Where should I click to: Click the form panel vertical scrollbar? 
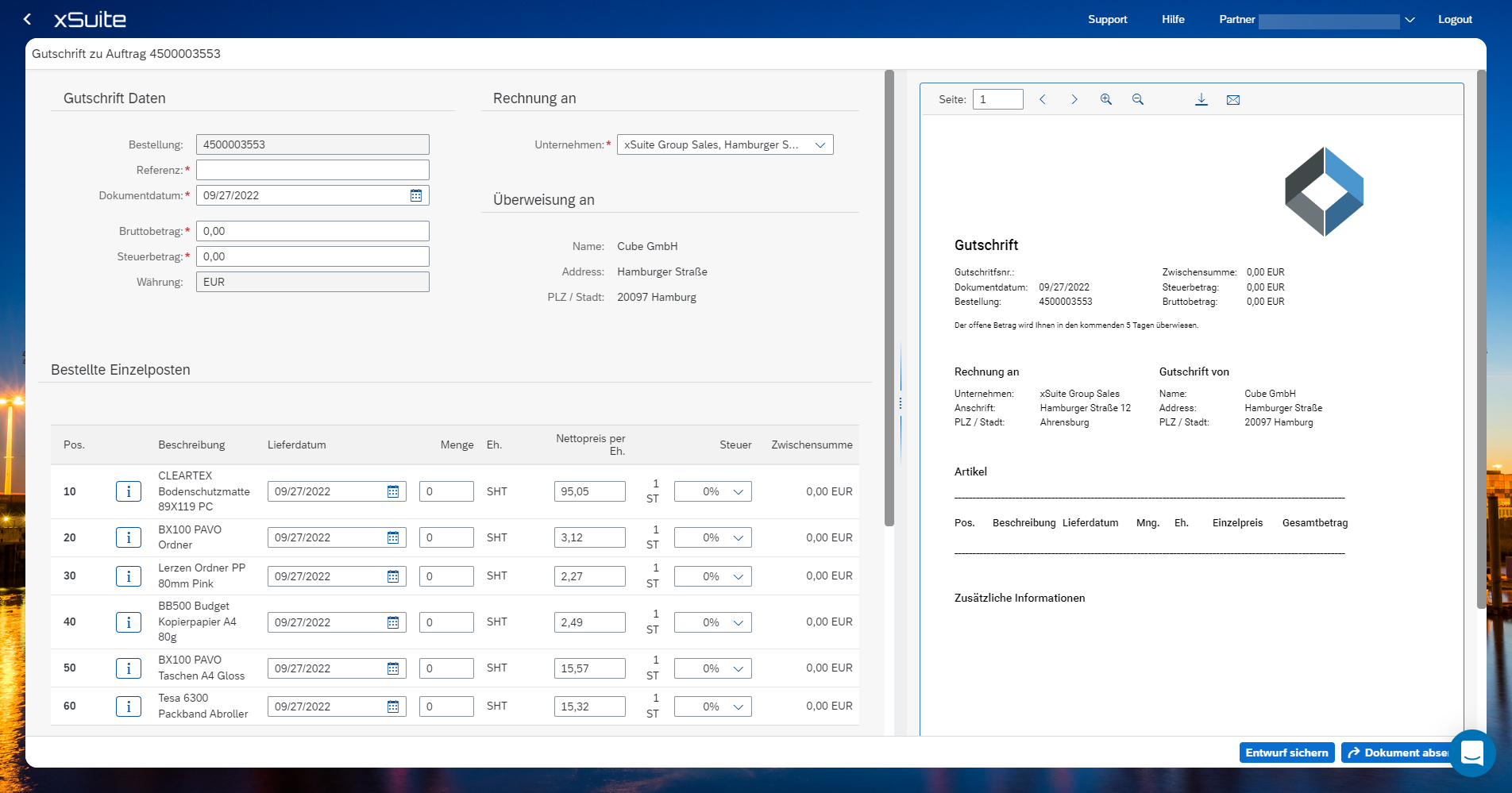pos(889,298)
